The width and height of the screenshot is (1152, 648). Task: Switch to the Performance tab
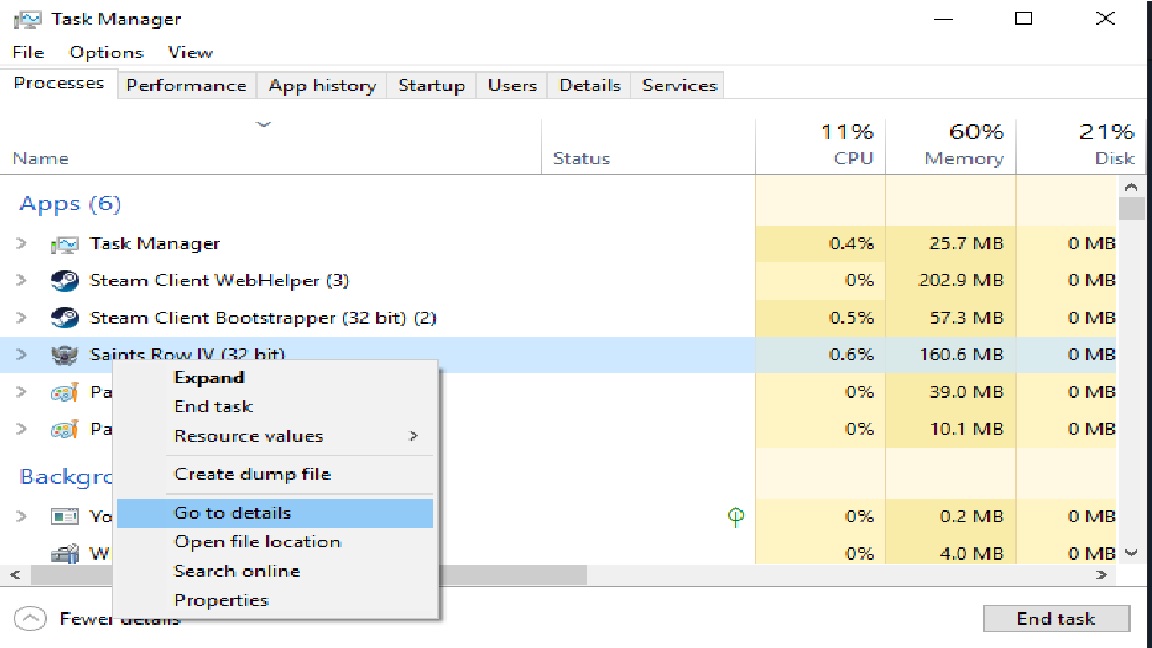[x=186, y=86]
